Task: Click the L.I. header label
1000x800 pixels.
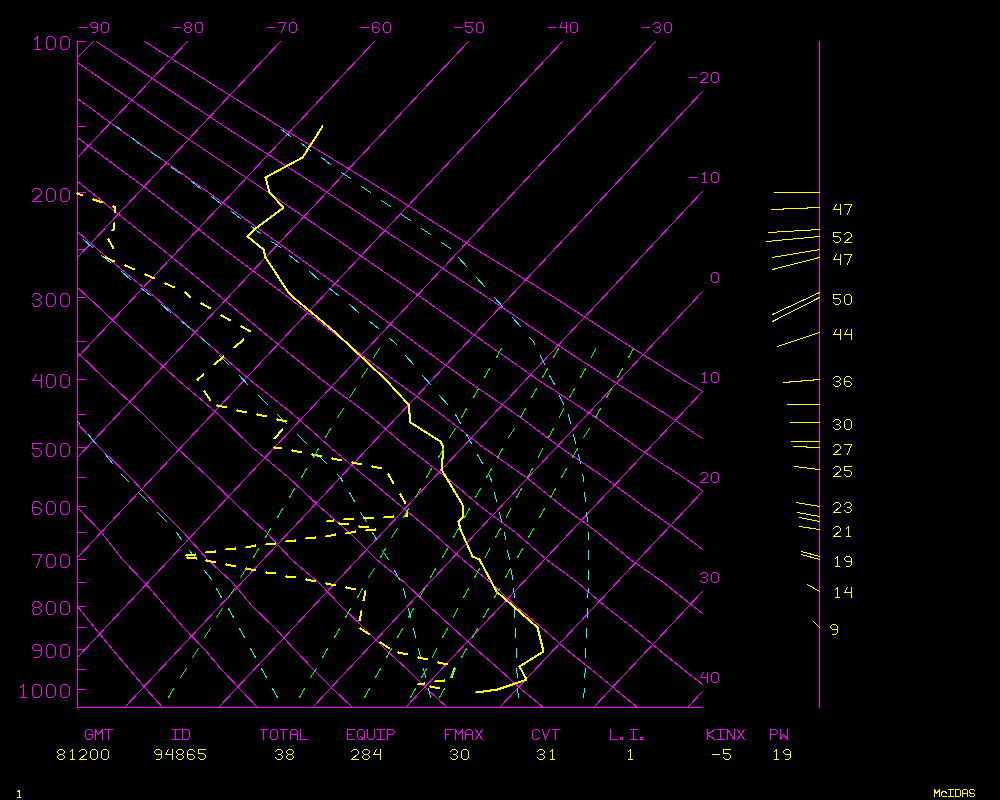Action: click(x=627, y=735)
